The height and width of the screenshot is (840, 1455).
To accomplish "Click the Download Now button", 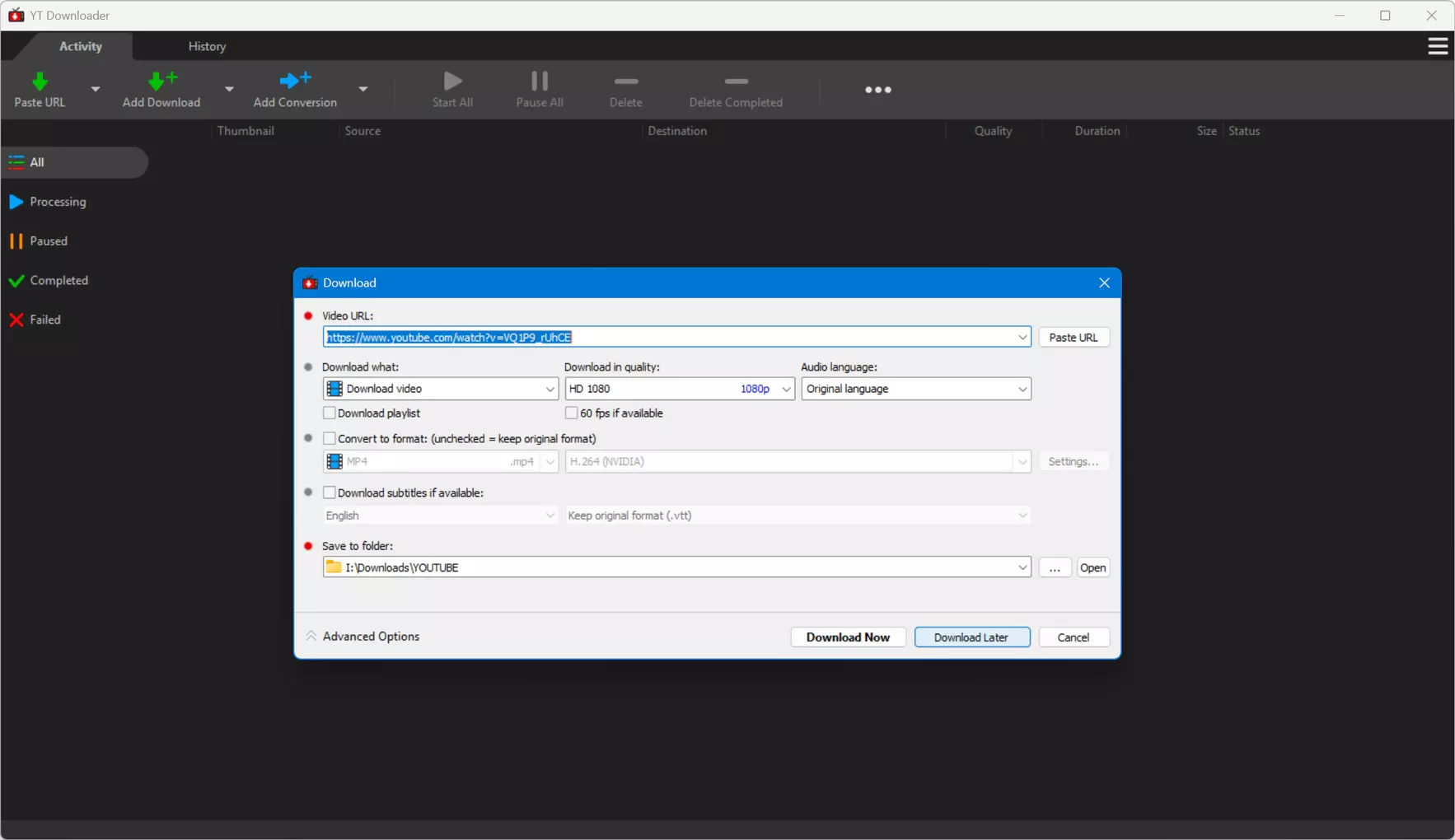I will pyautogui.click(x=848, y=637).
